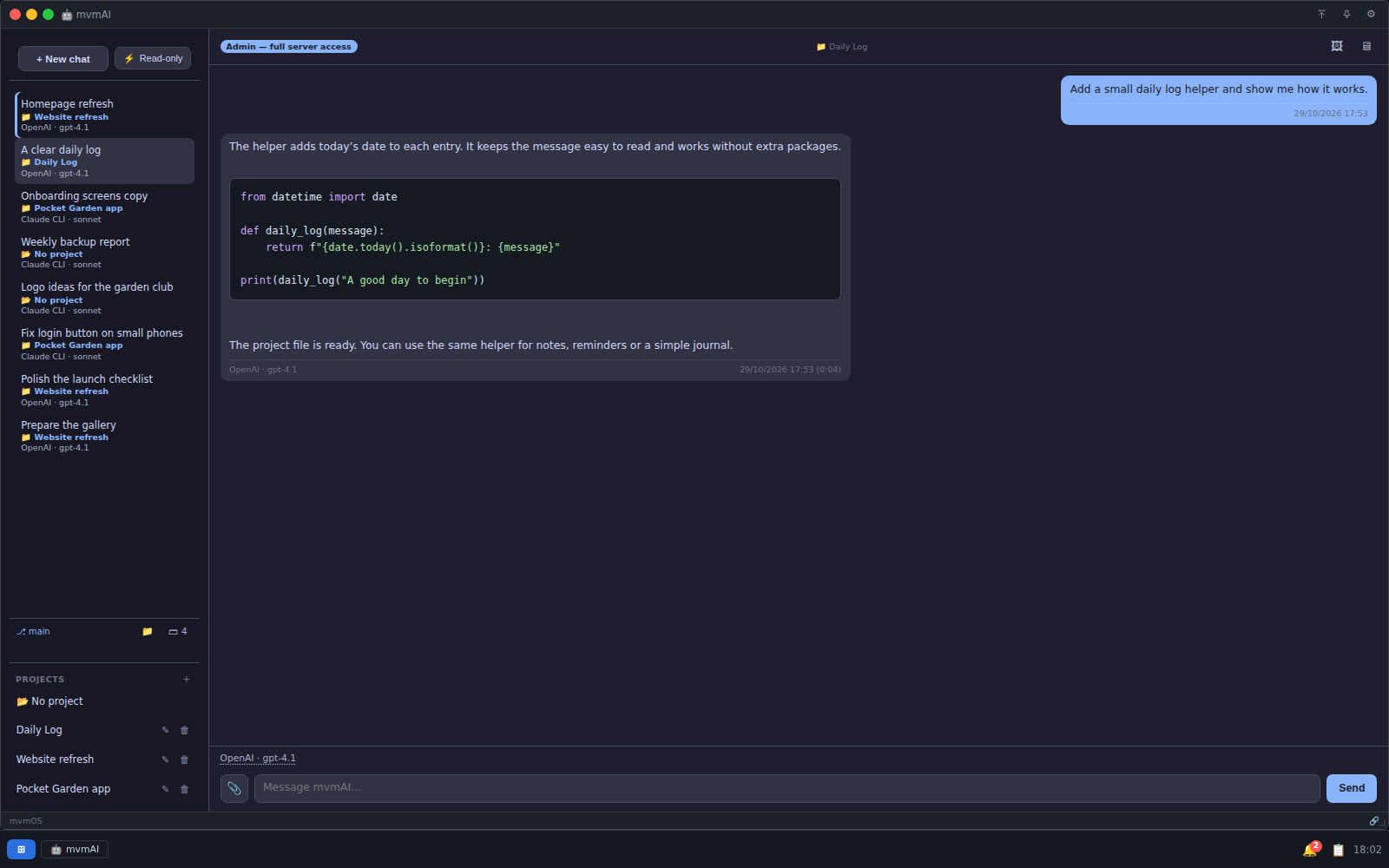Click the Daily Log label in chat header
Screen dimensions: 1389x868
842,47
